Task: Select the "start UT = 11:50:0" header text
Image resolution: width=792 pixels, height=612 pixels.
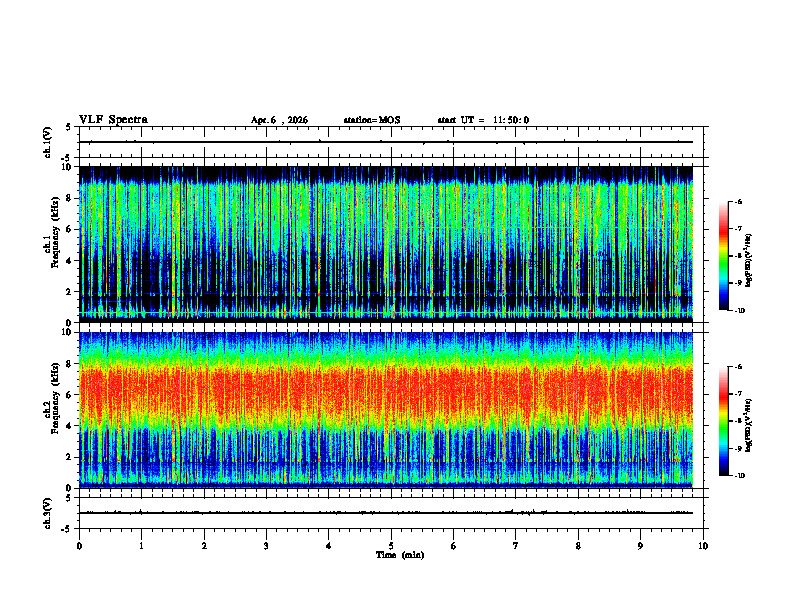Action: point(483,120)
